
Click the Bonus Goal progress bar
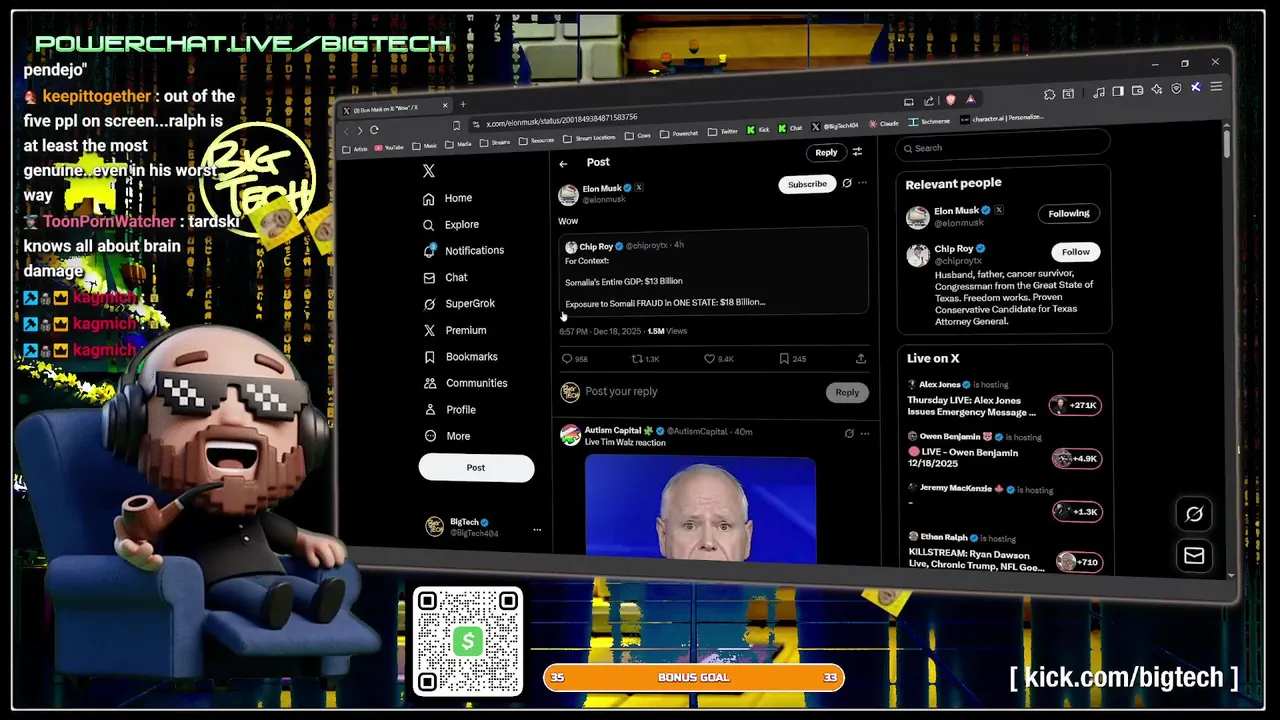[694, 678]
